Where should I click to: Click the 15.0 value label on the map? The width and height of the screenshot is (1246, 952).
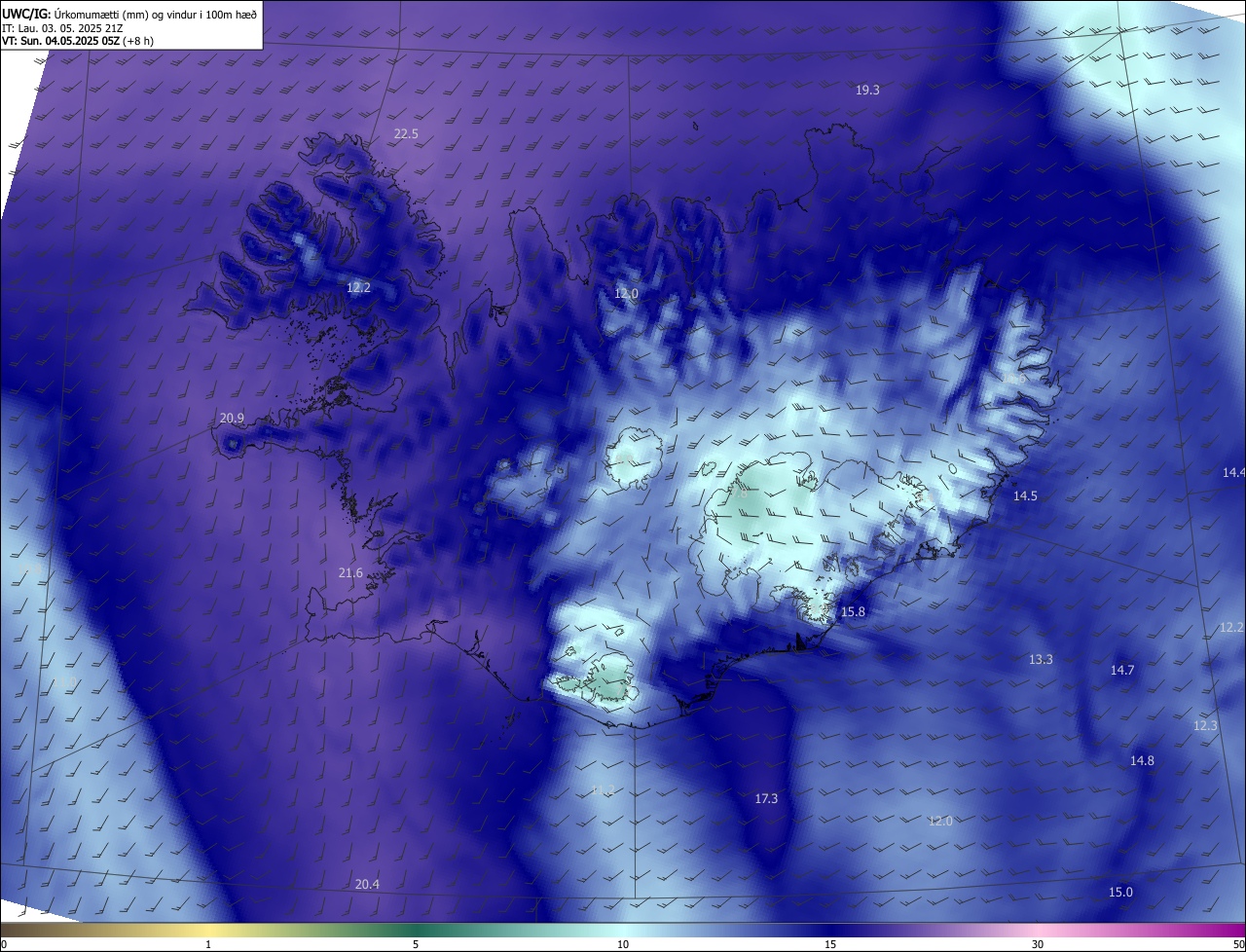1120,893
